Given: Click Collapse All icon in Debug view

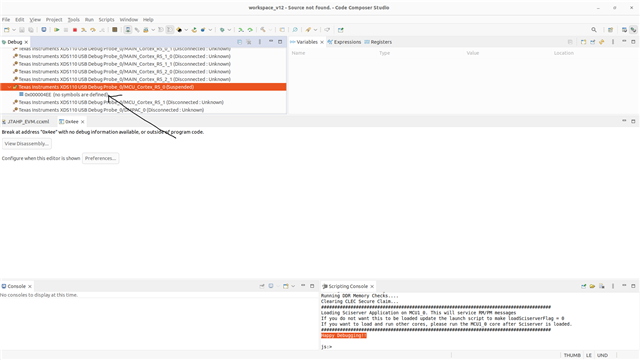Looking at the screenshot, I should pyautogui.click(x=240, y=42).
